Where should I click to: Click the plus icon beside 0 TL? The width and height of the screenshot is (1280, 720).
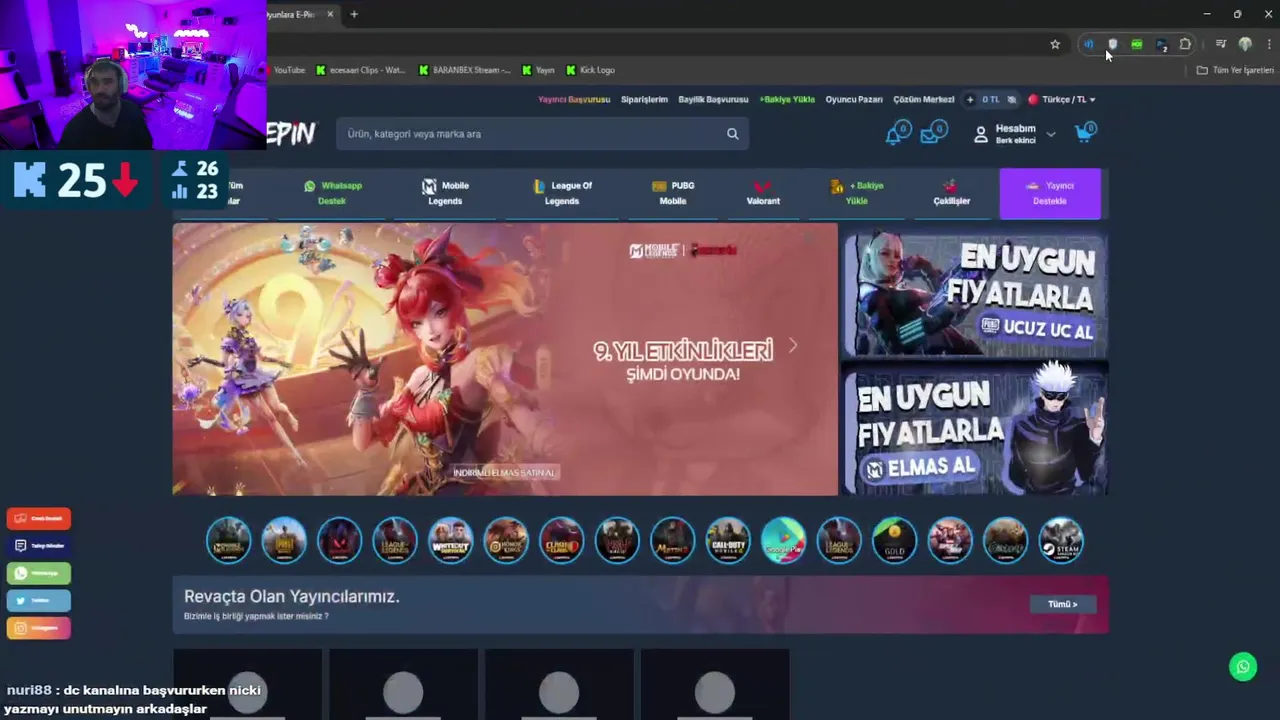tap(970, 100)
